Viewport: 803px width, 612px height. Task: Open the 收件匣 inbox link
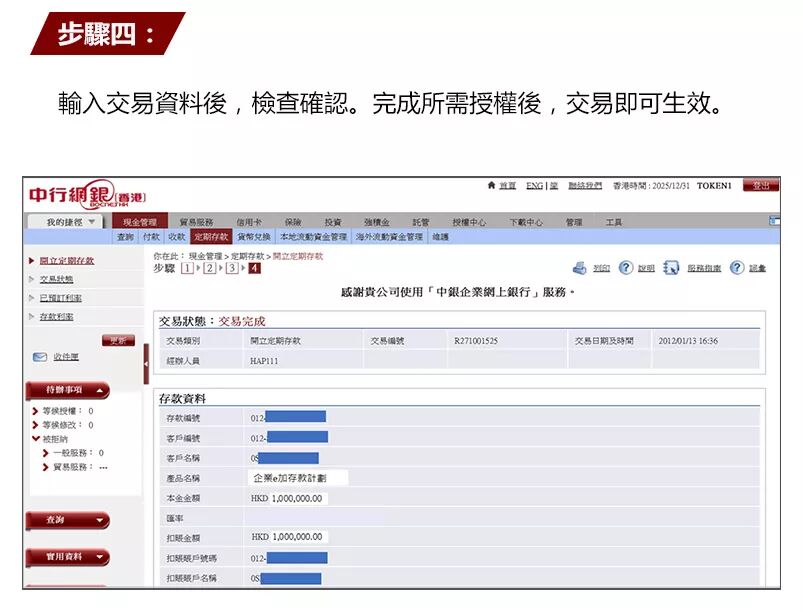coord(66,357)
